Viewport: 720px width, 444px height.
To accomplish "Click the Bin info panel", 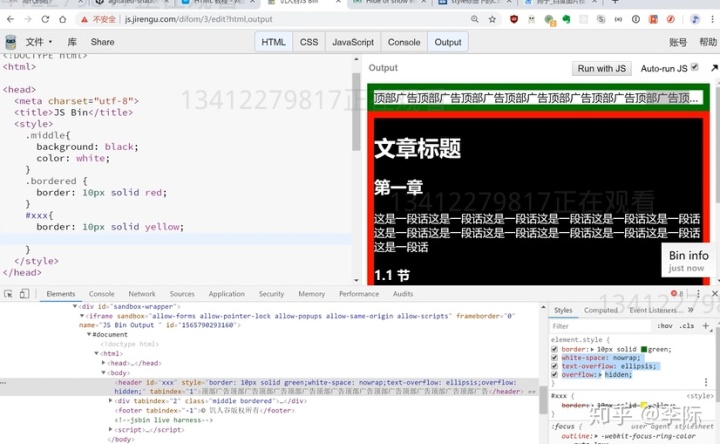I will point(688,260).
